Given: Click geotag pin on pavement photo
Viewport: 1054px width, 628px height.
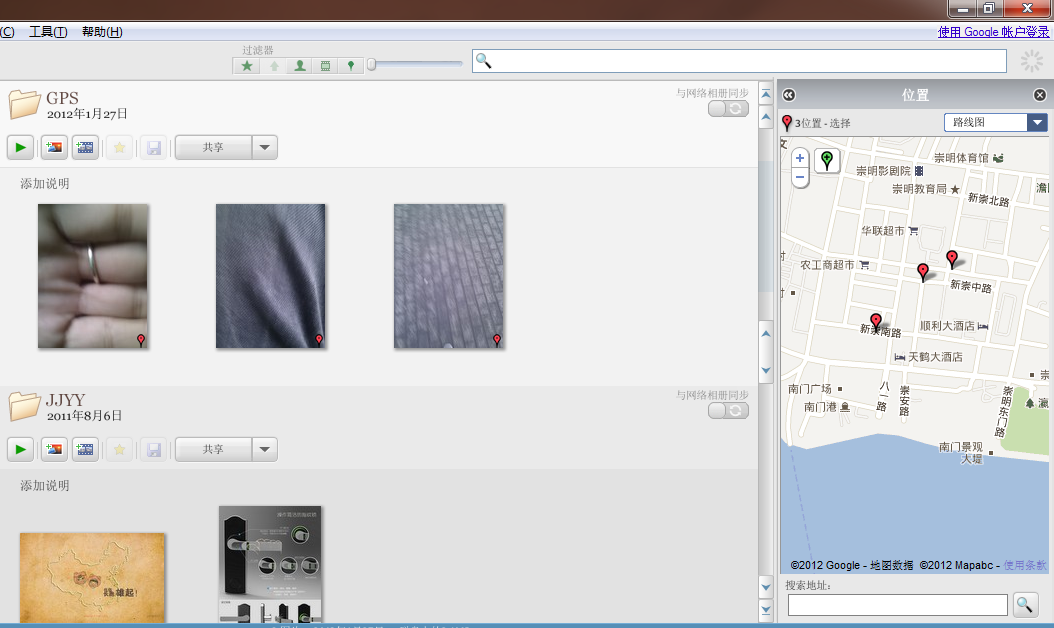Looking at the screenshot, I should click(x=497, y=340).
